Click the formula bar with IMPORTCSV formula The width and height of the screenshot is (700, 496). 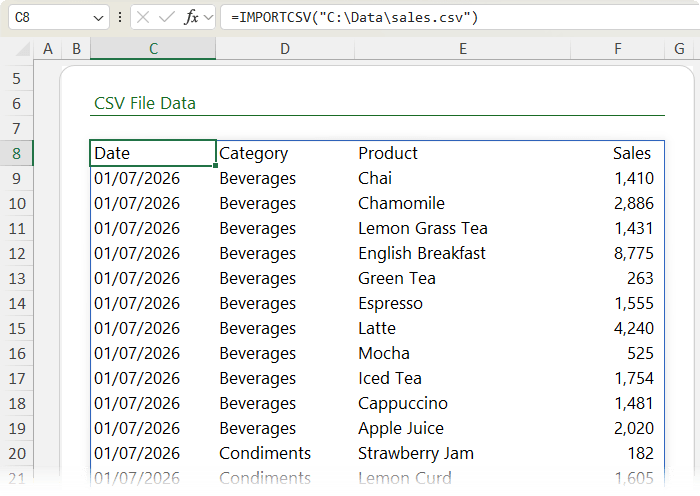click(460, 17)
